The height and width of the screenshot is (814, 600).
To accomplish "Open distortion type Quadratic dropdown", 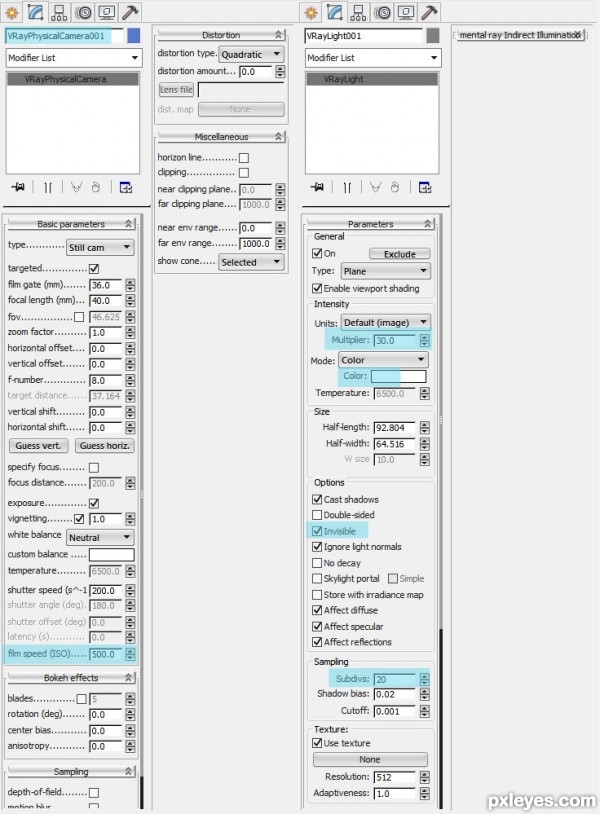I will [x=252, y=54].
